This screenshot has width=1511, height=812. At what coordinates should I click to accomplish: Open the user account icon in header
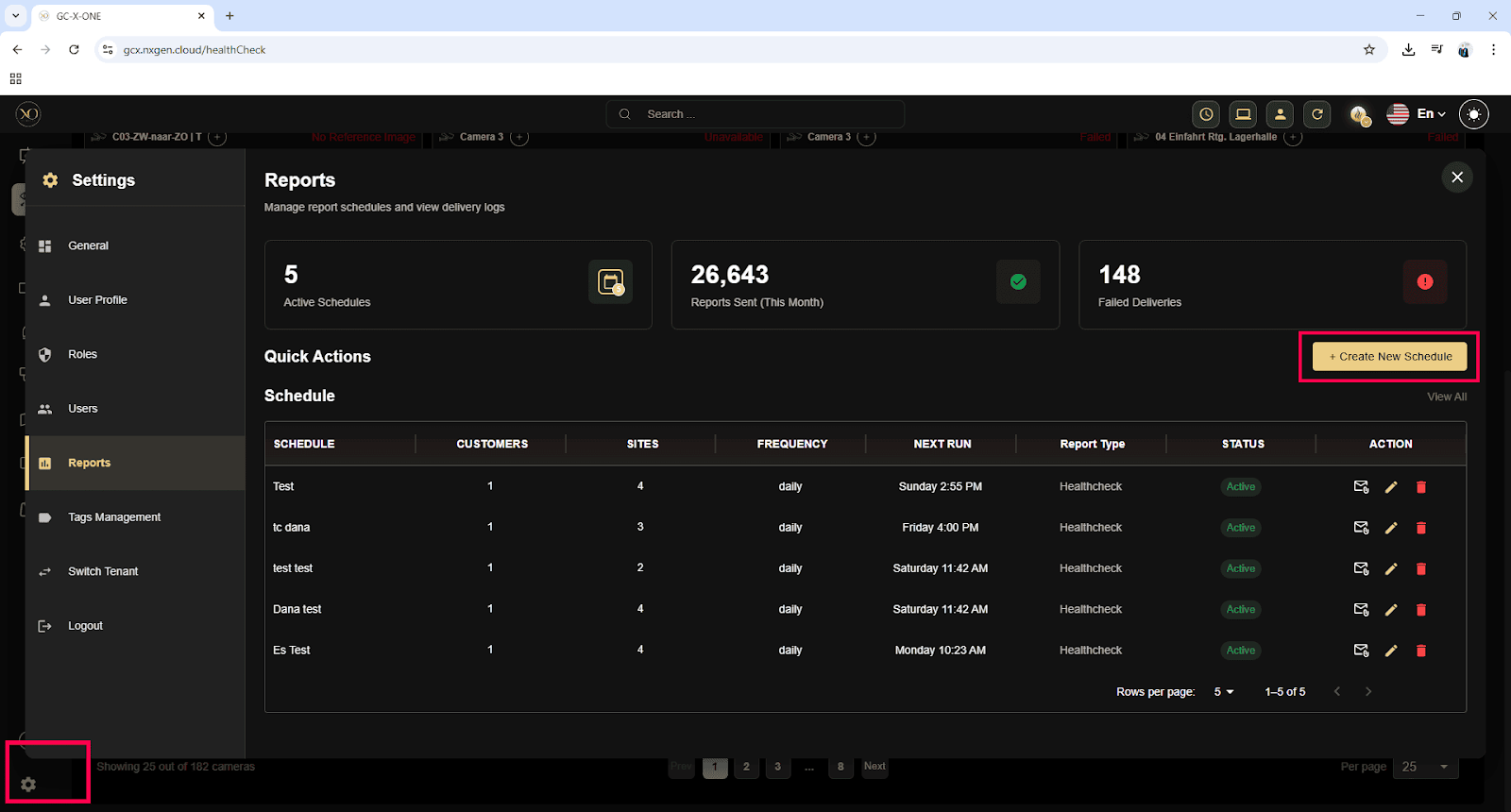pyautogui.click(x=1280, y=114)
